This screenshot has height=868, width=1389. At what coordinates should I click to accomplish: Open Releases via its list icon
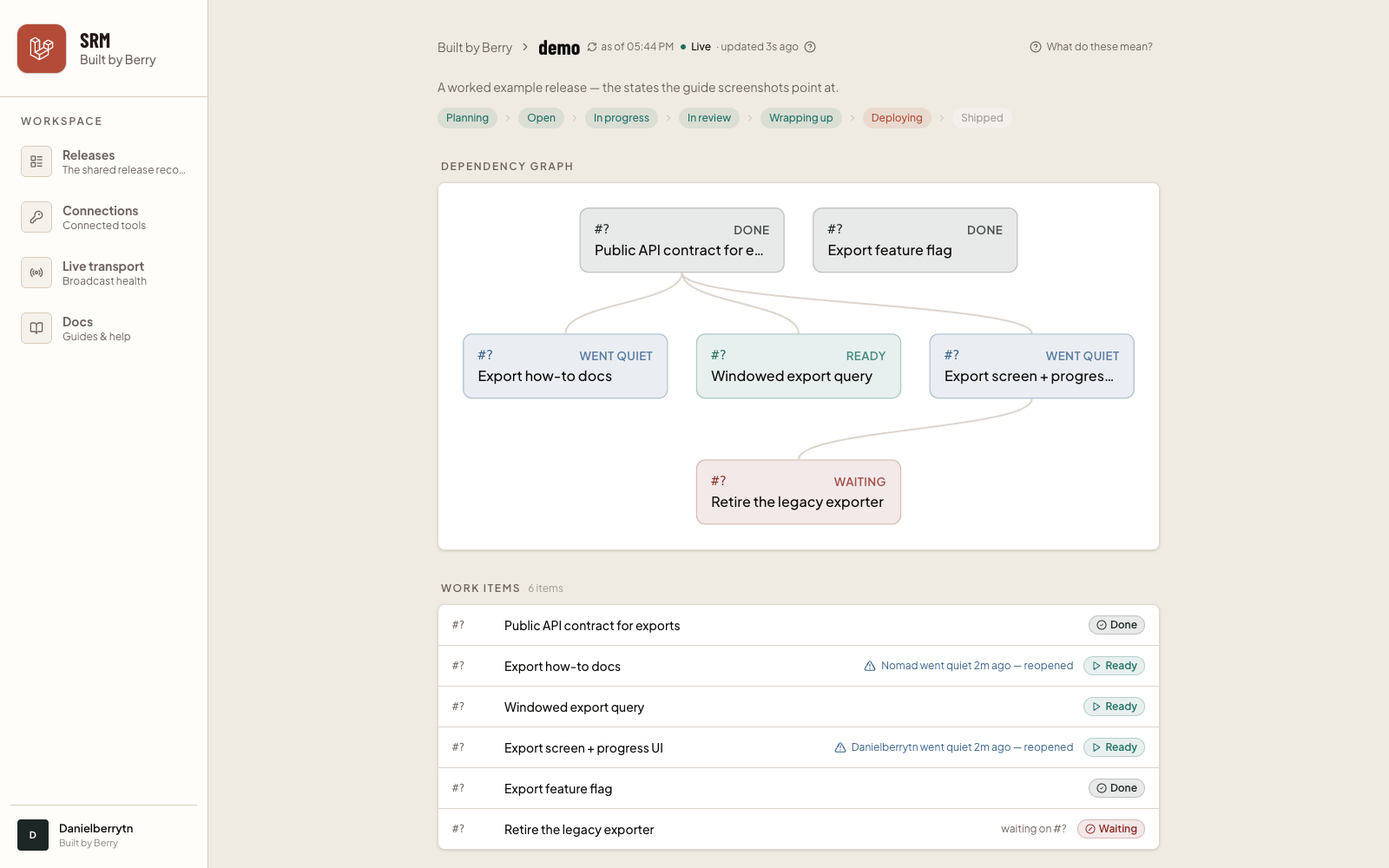coord(36,161)
